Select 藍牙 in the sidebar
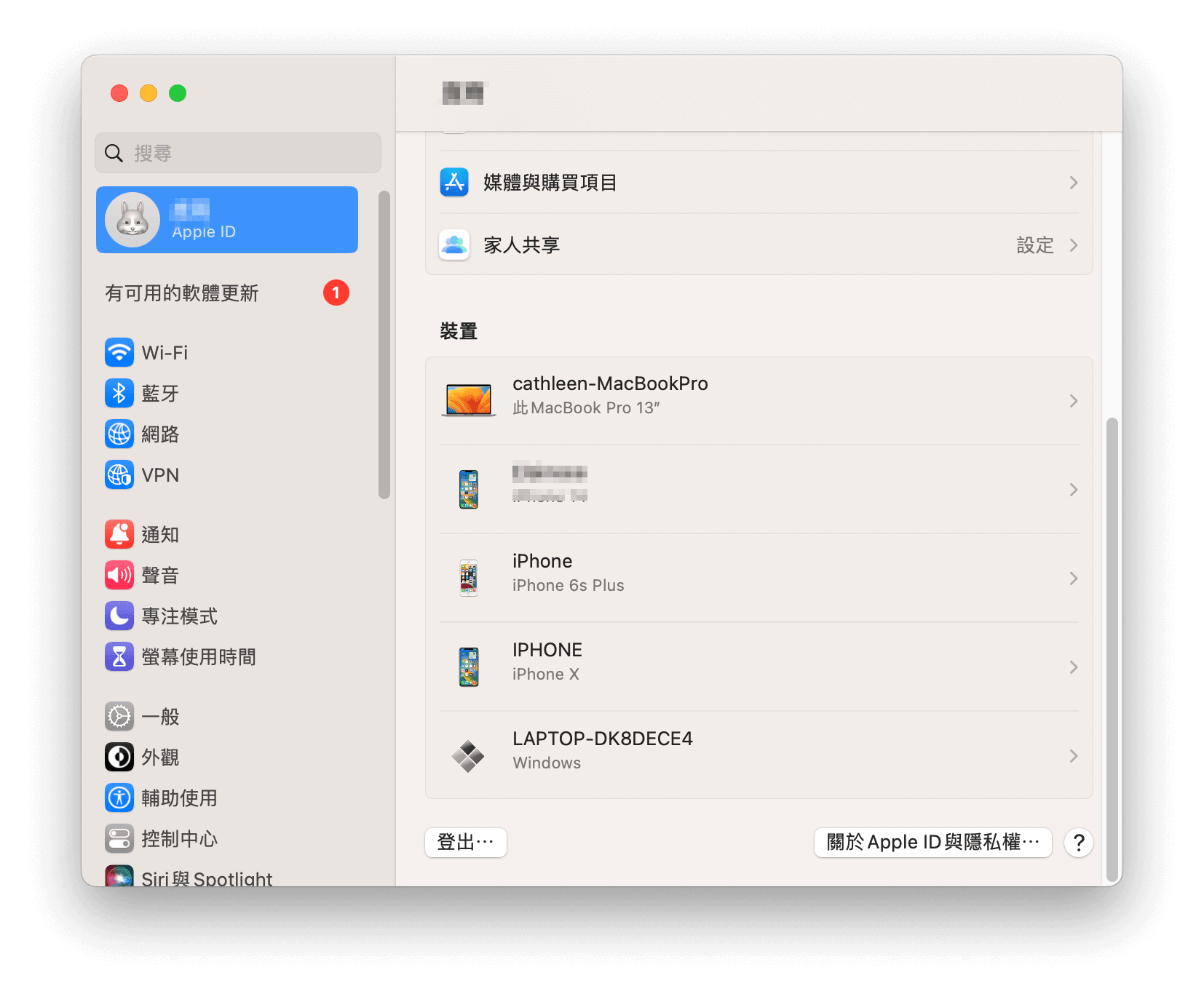This screenshot has width=1204, height=994. (227, 394)
